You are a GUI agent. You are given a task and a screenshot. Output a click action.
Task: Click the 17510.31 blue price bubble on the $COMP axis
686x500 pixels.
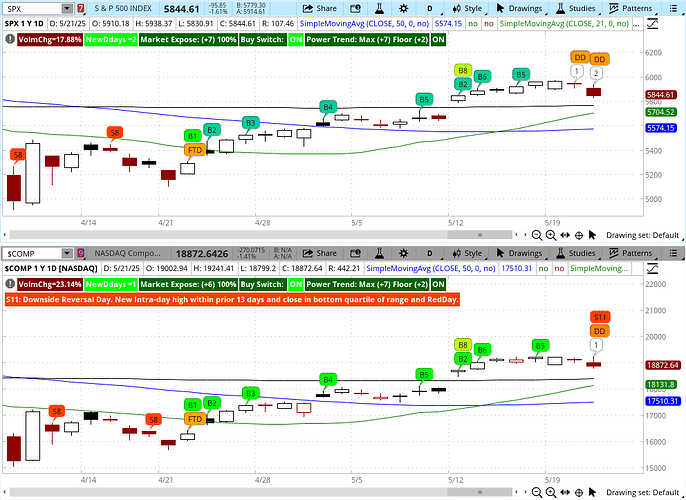click(662, 401)
